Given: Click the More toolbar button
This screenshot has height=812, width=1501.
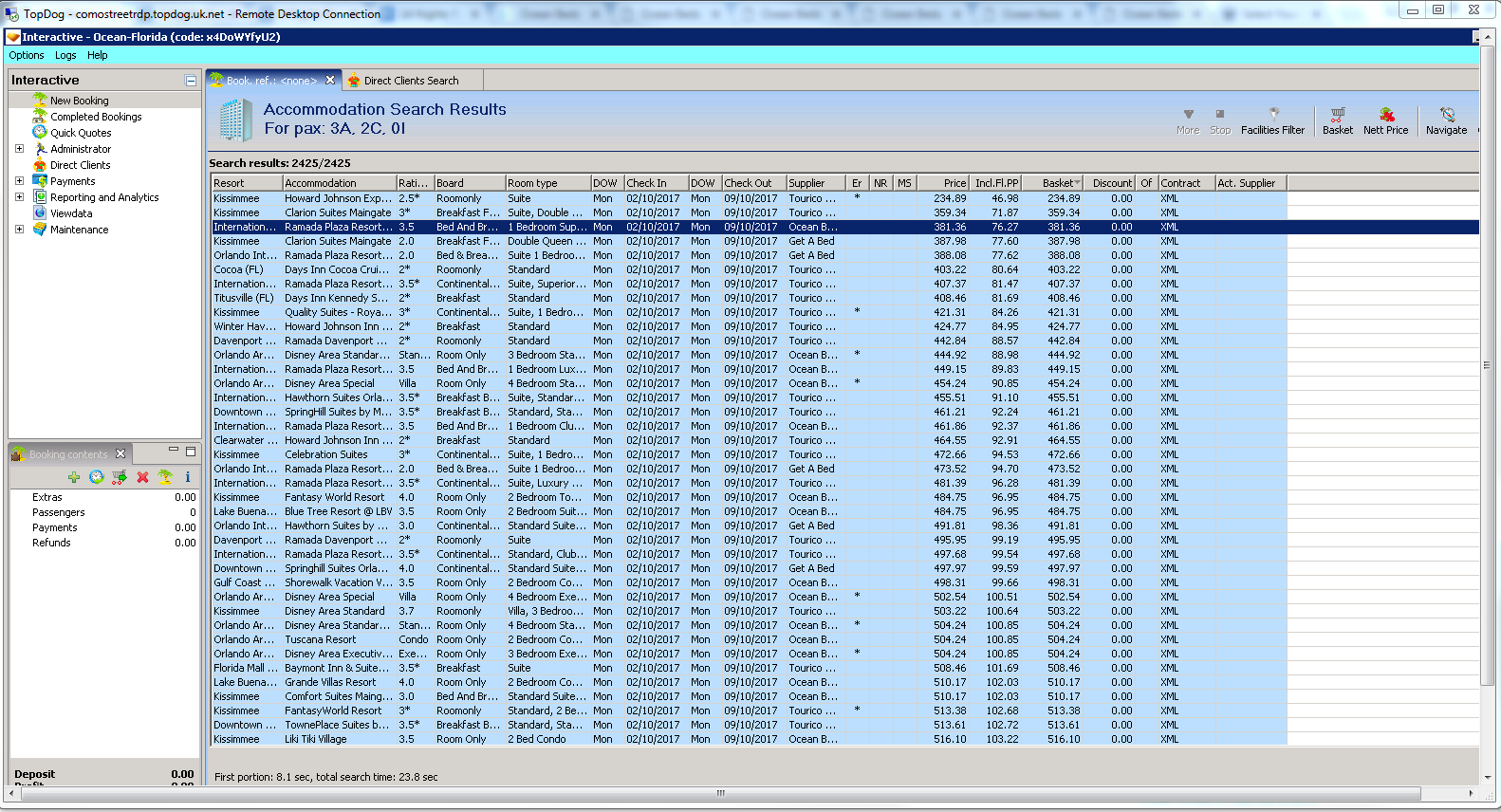Looking at the screenshot, I should click(x=1188, y=121).
